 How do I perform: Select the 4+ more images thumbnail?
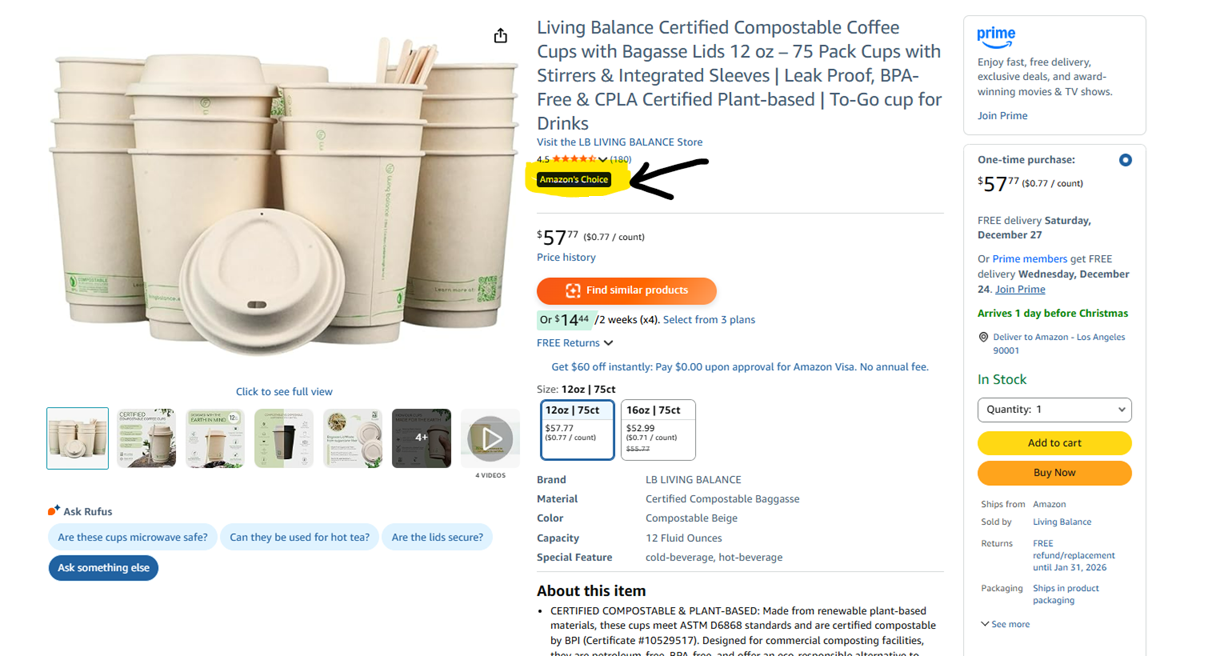point(421,438)
